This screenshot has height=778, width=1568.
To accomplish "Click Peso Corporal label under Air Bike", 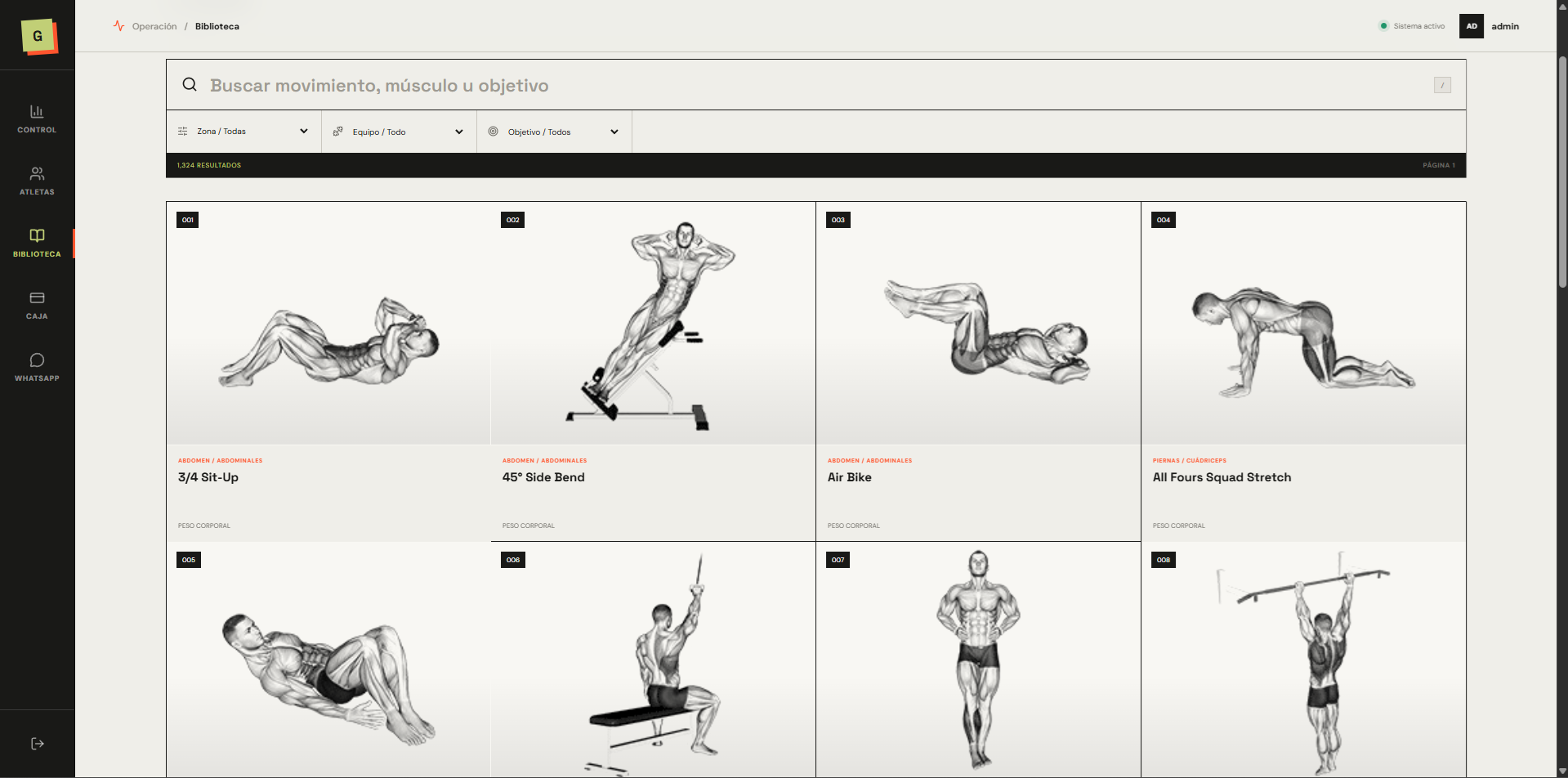I will coord(854,525).
